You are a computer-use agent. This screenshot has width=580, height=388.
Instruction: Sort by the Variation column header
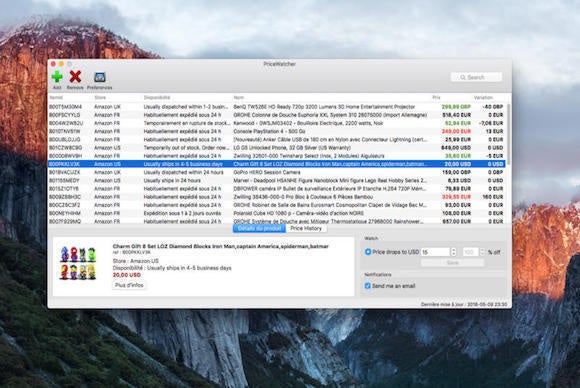click(483, 97)
